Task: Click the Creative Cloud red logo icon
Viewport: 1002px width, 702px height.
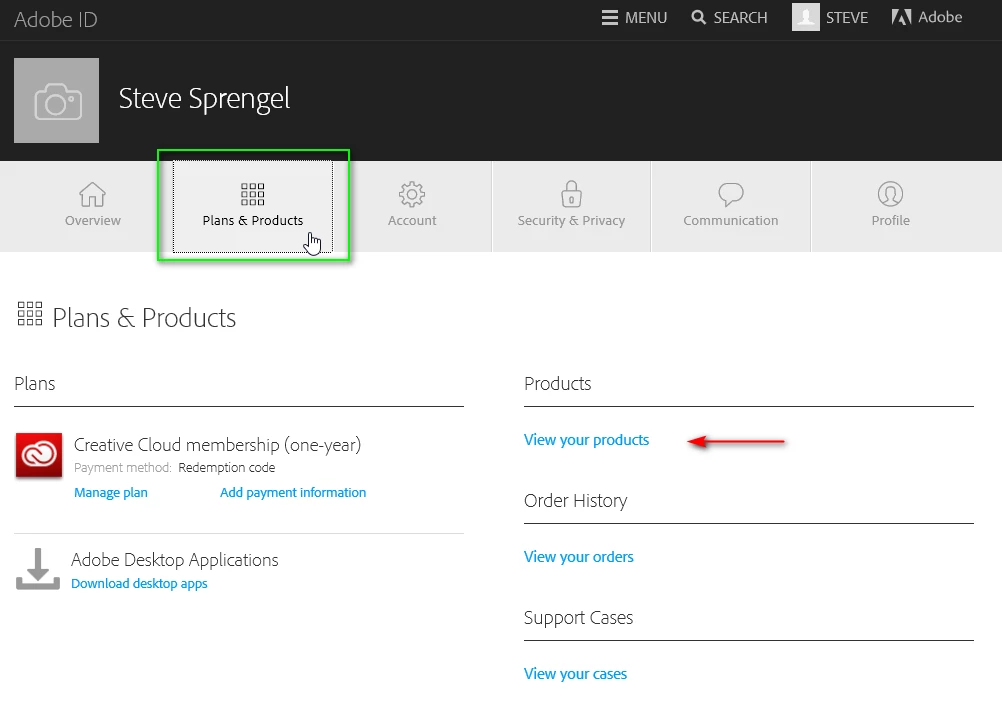Action: [39, 456]
